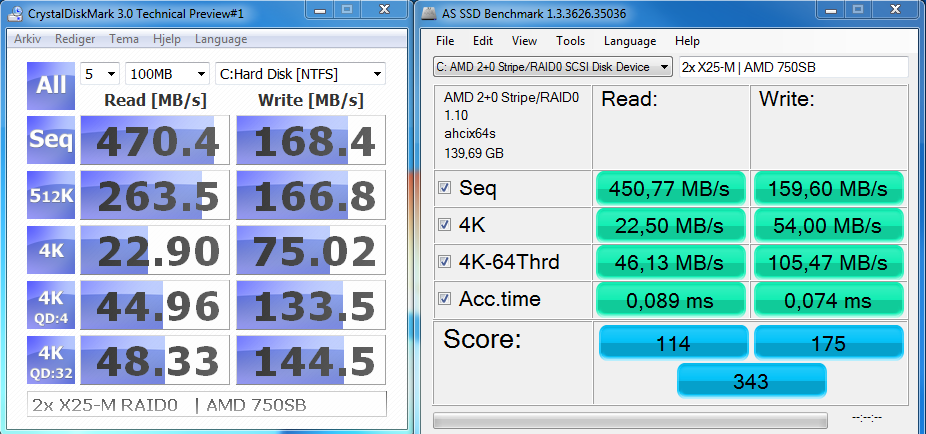Viewport: 926px width, 434px height.
Task: Click the 75.02 4K write result
Action: (311, 250)
